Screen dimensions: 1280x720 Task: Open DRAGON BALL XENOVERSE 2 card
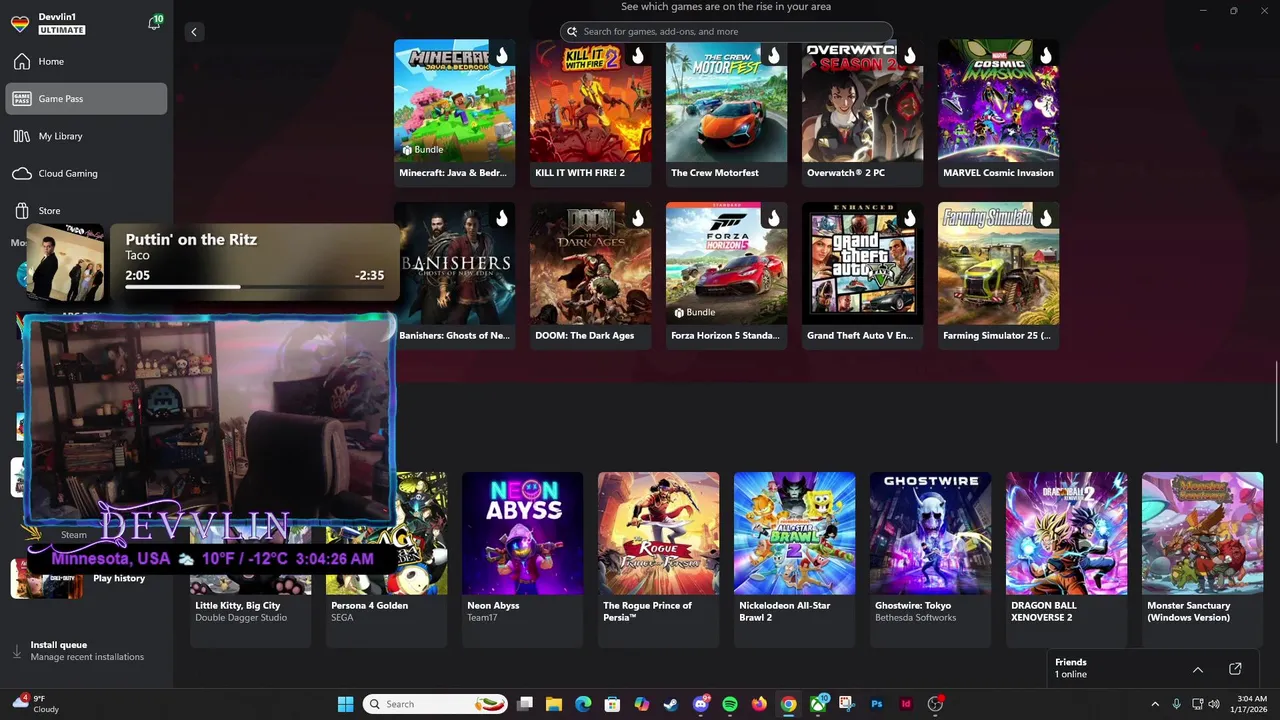pyautogui.click(x=1067, y=559)
